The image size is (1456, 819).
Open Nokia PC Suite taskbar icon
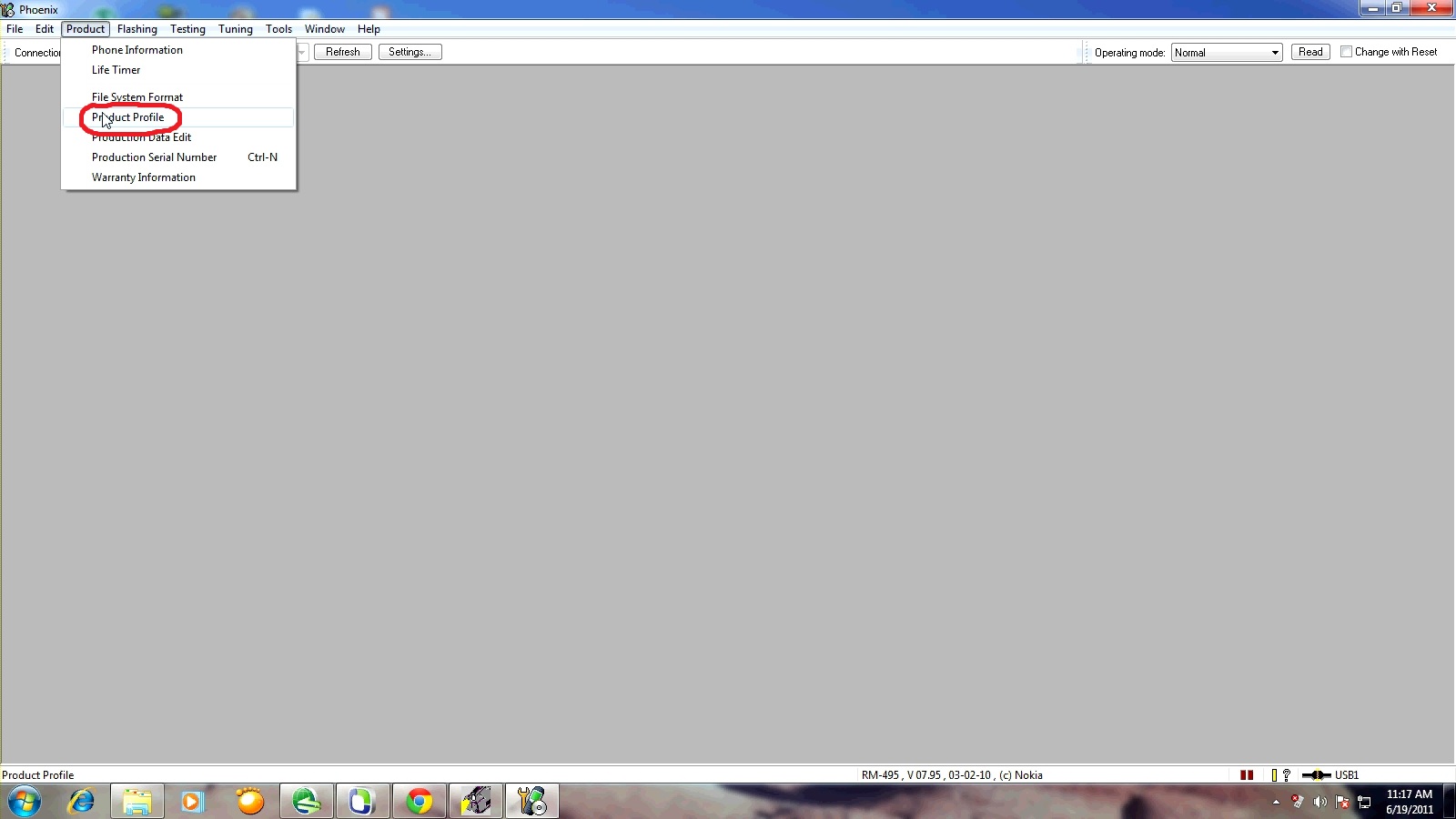[362, 802]
